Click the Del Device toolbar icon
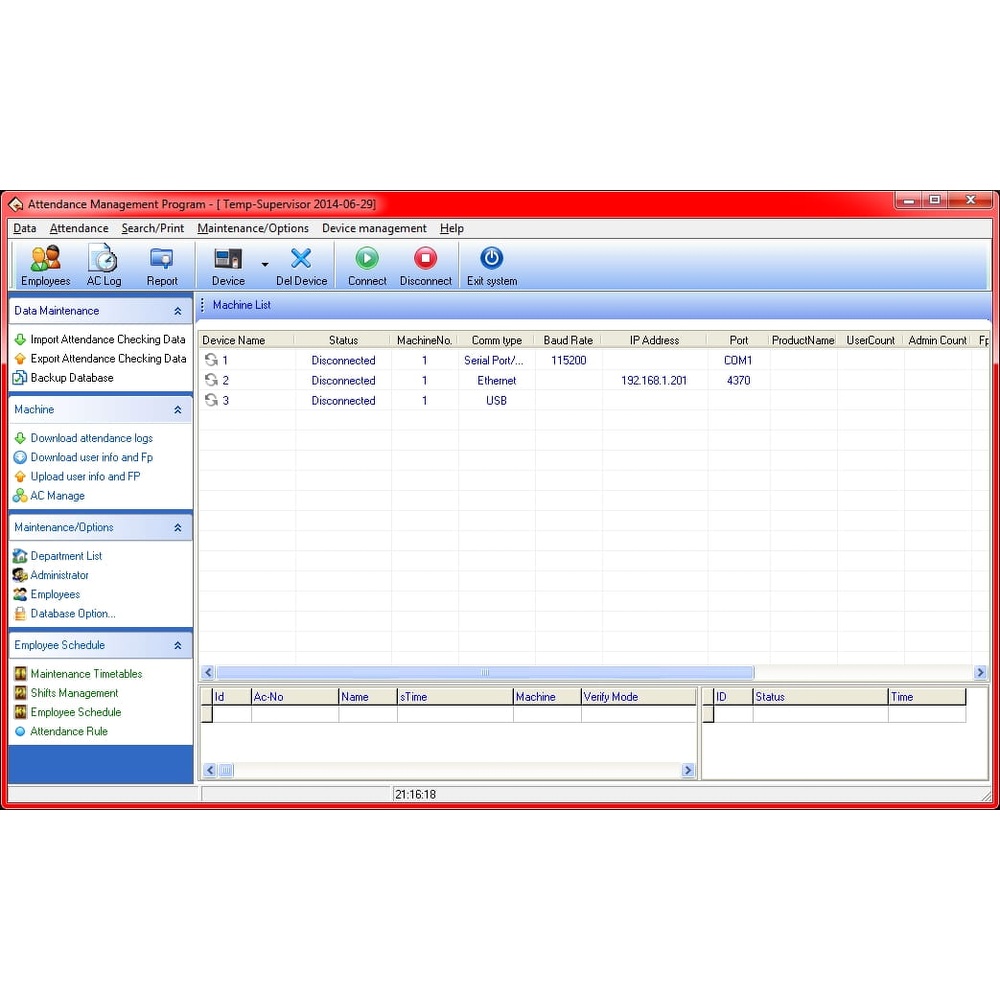 301,263
